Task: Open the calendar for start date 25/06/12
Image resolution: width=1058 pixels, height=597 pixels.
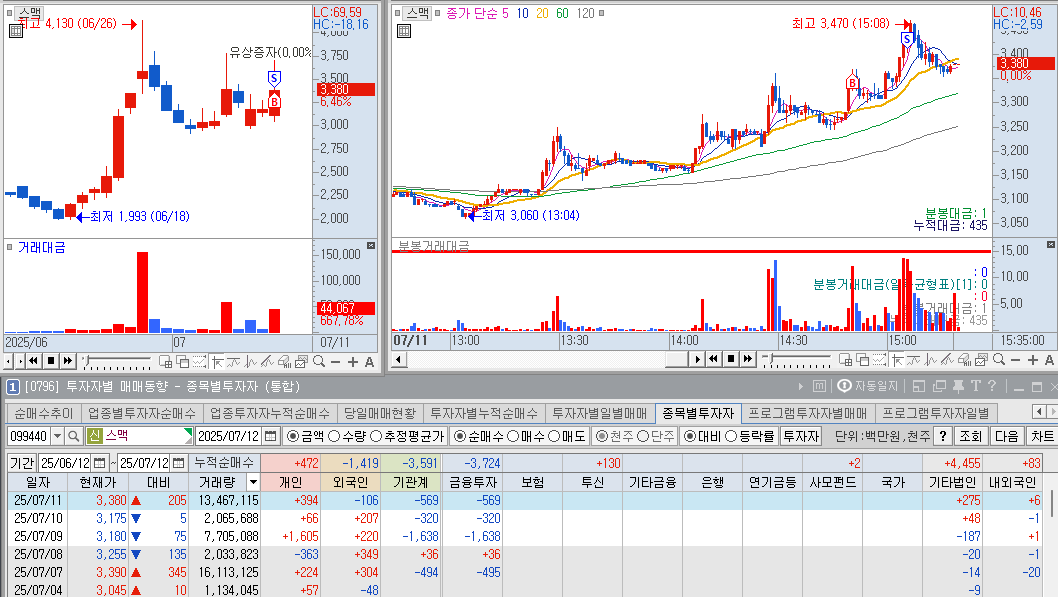Action: 99,463
